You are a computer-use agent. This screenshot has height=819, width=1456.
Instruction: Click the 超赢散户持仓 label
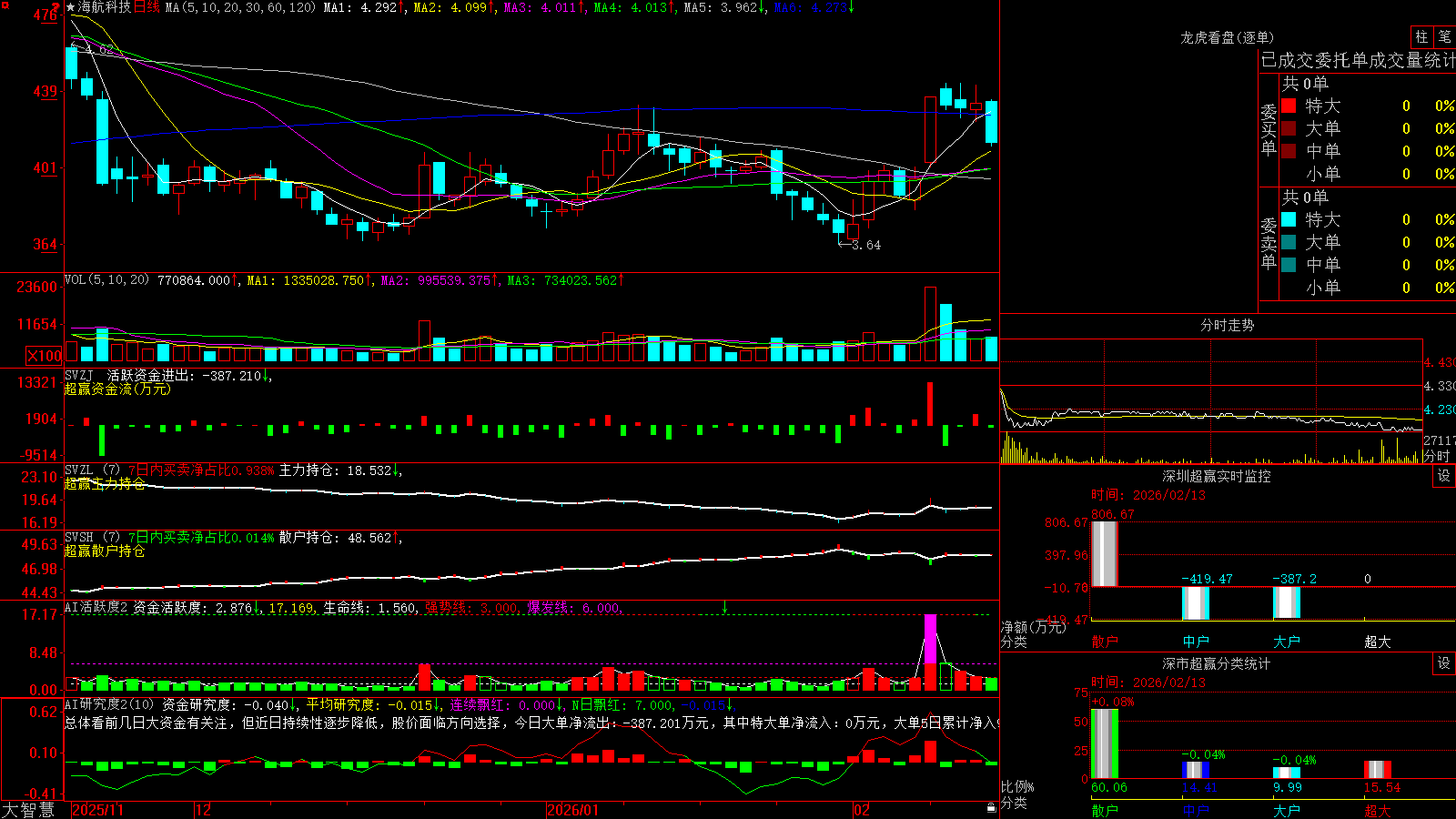[x=105, y=551]
